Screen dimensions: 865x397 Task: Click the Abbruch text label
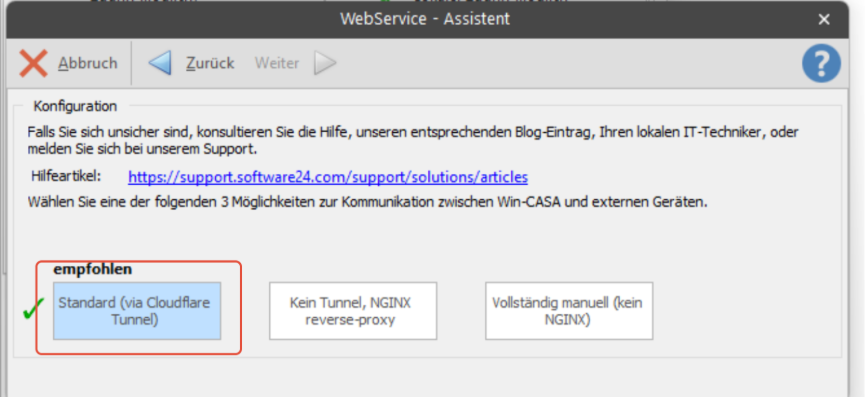click(88, 63)
